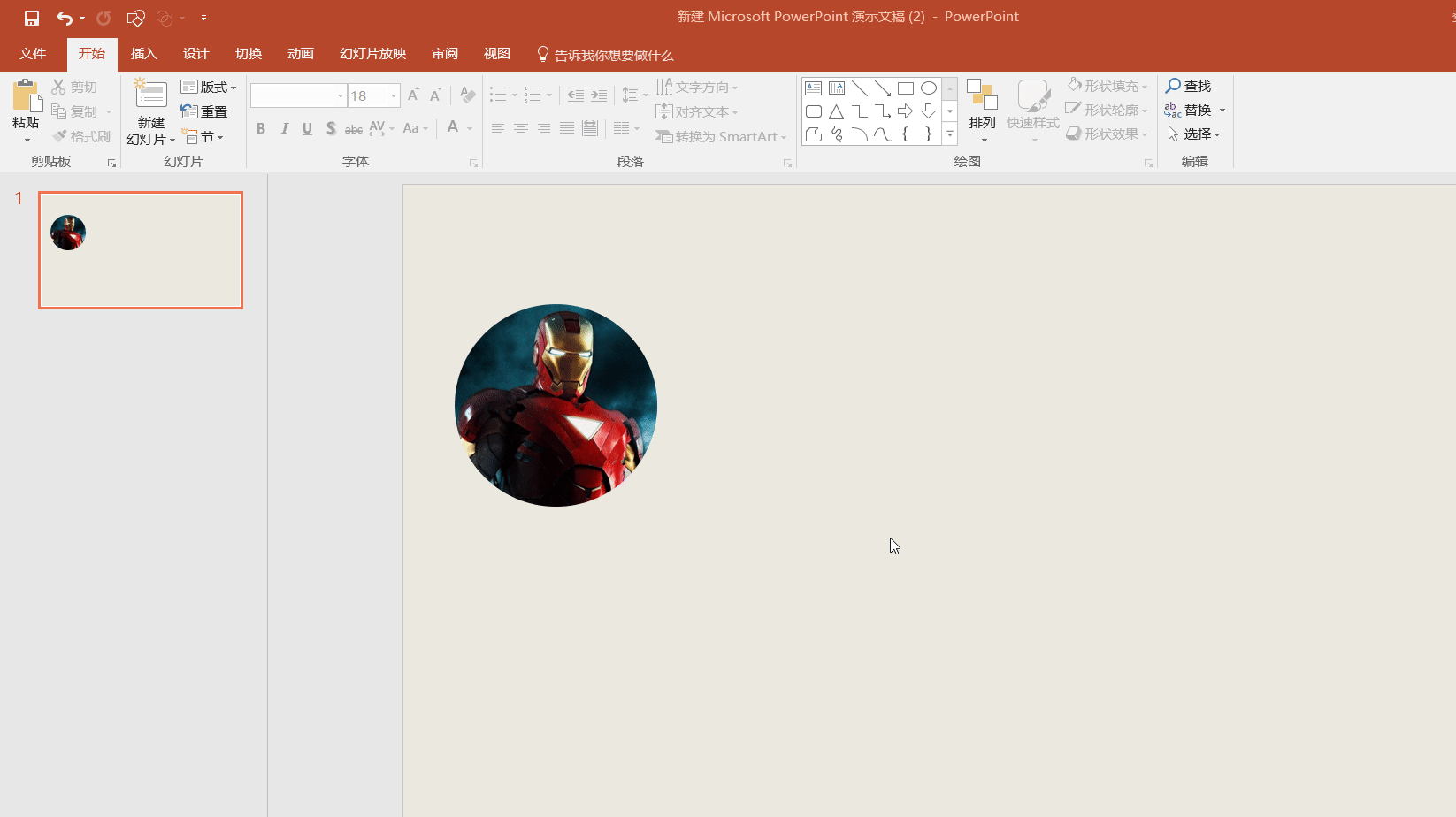Open the font size 18 dropdown
Image resolution: width=1456 pixels, height=817 pixels.
pyautogui.click(x=394, y=95)
